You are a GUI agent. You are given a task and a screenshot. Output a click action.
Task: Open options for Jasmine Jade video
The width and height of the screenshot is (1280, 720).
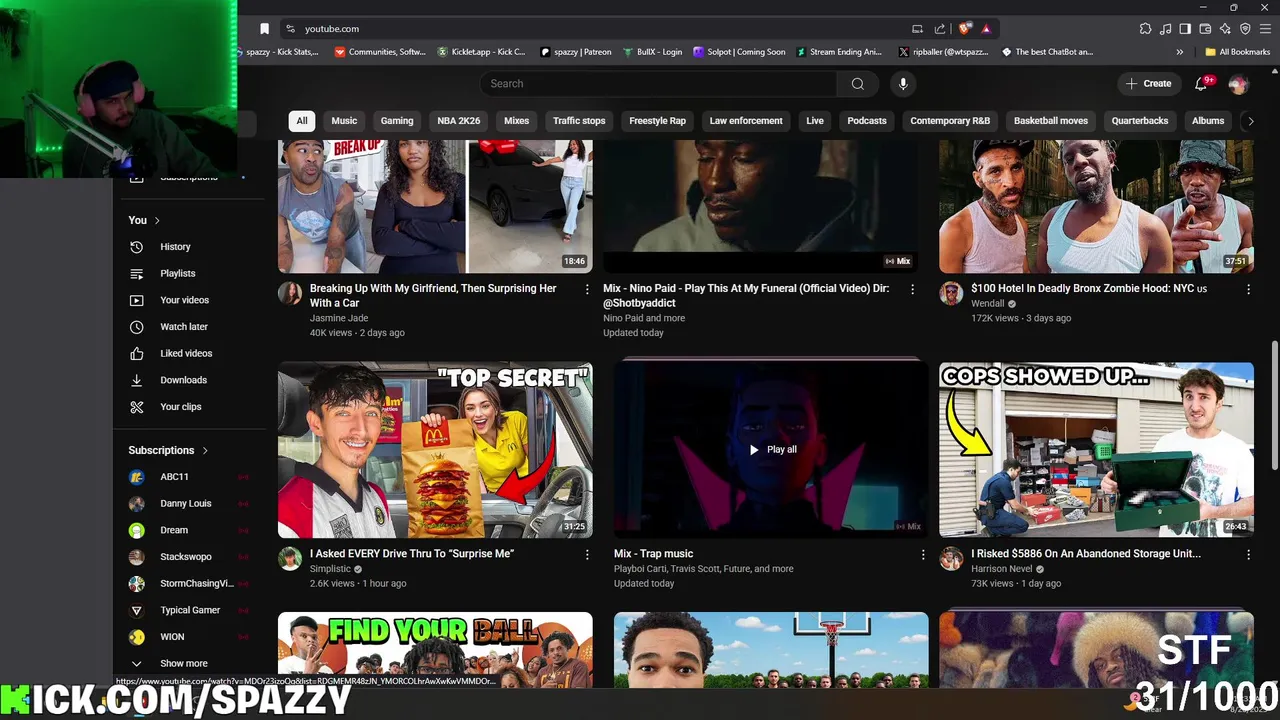click(x=587, y=289)
